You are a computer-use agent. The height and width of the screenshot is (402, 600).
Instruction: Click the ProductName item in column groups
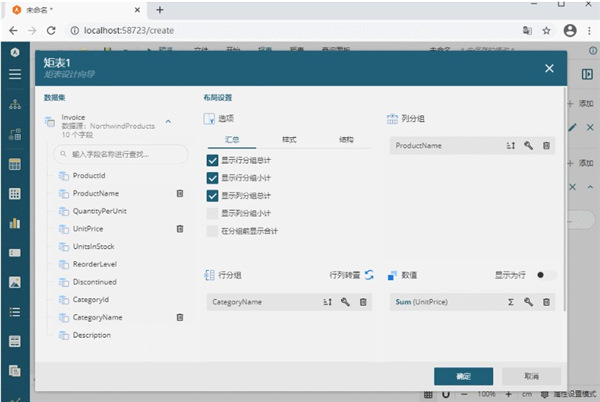click(x=472, y=145)
